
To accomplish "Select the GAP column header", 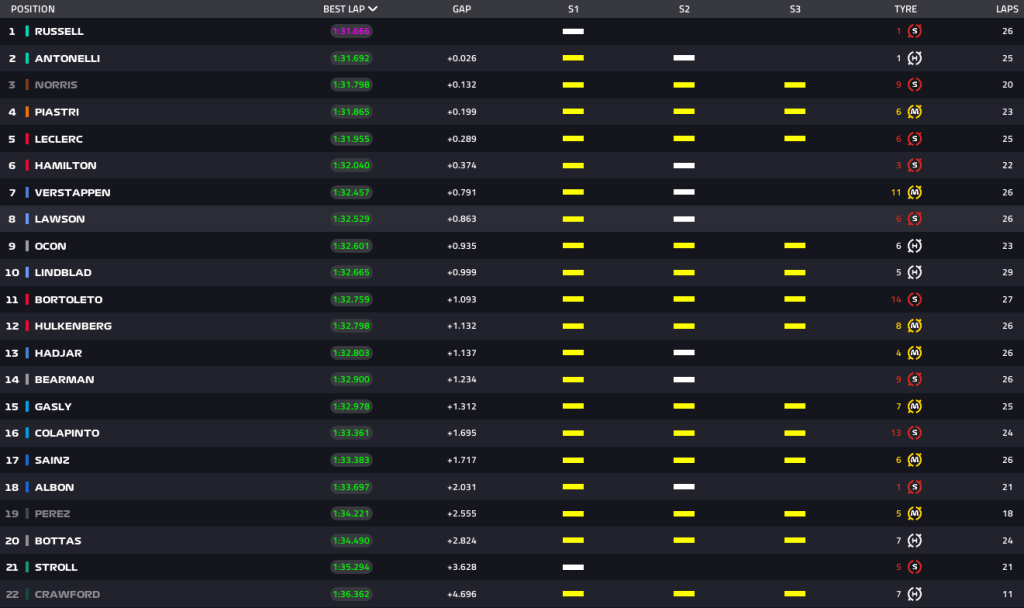I will [x=462, y=9].
